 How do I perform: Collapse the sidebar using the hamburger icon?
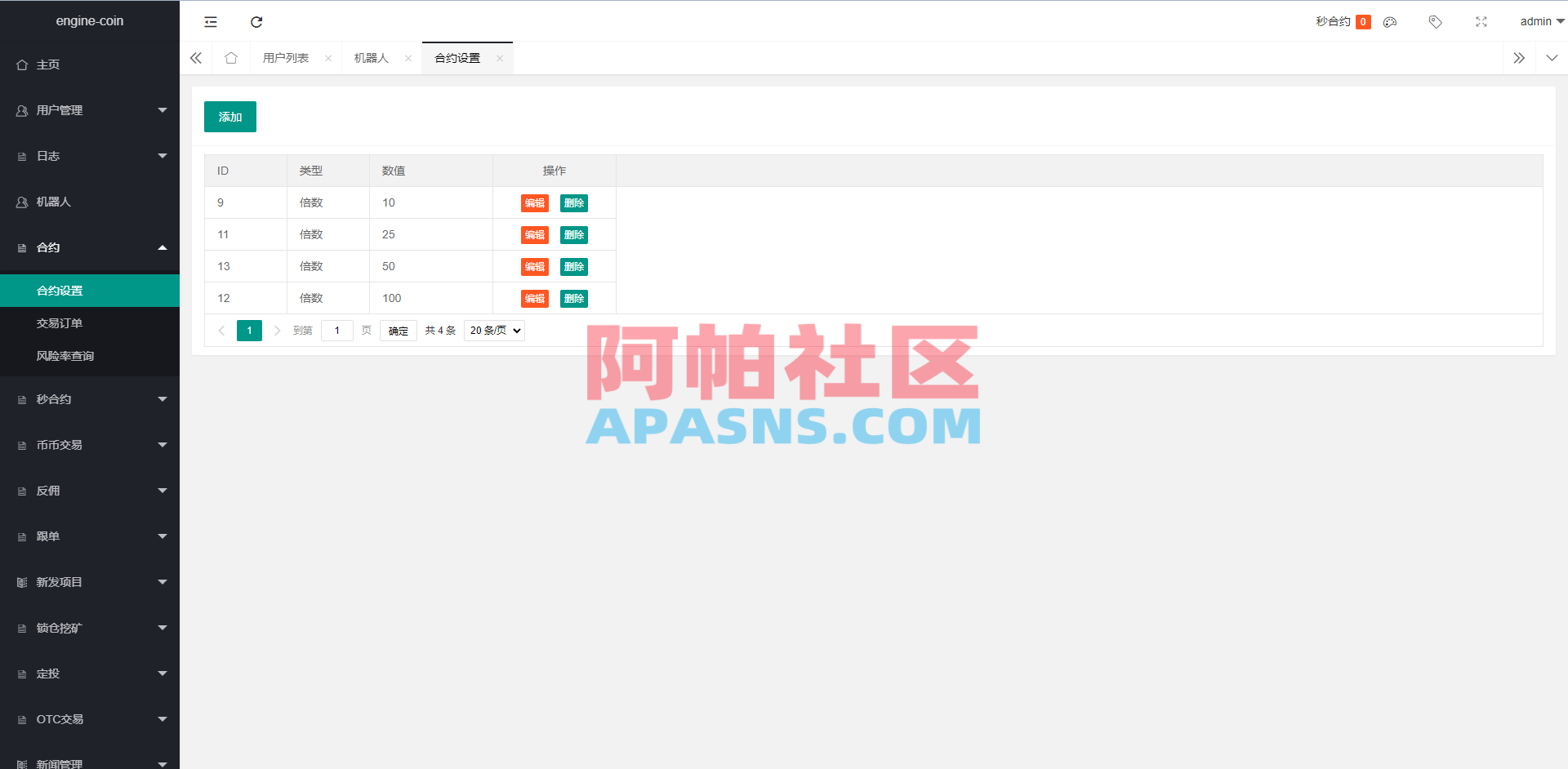point(210,22)
